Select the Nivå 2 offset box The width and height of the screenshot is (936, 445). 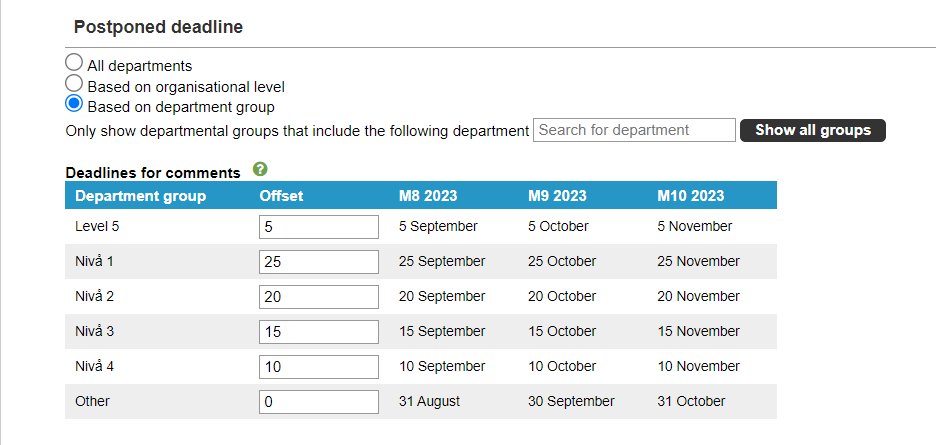pos(319,297)
